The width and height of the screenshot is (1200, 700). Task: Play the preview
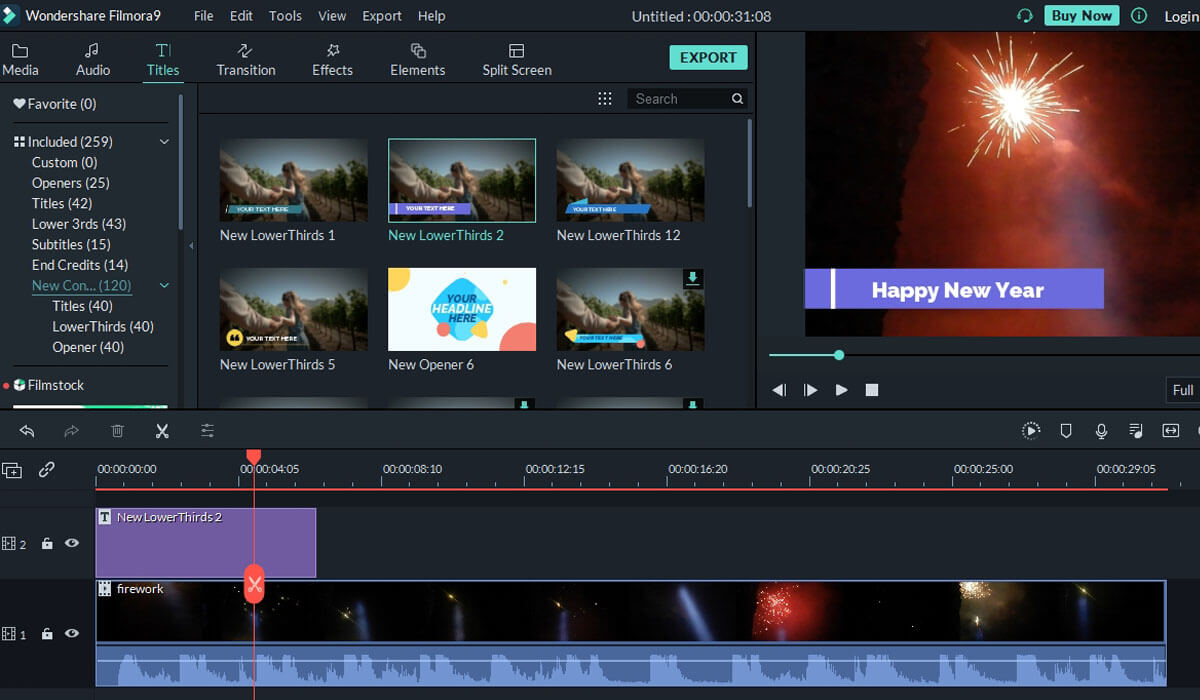[x=842, y=390]
